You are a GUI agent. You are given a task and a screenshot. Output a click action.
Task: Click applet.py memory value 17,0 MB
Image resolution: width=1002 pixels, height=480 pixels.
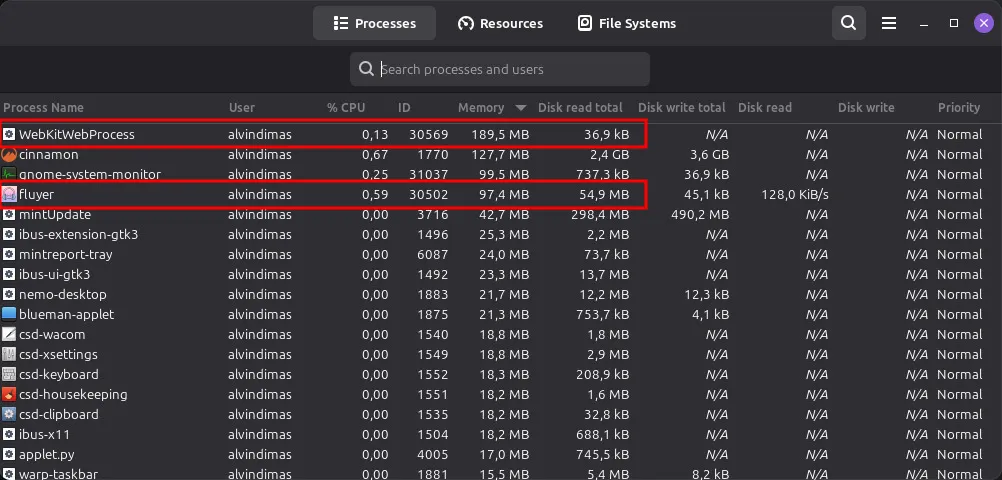tap(504, 454)
